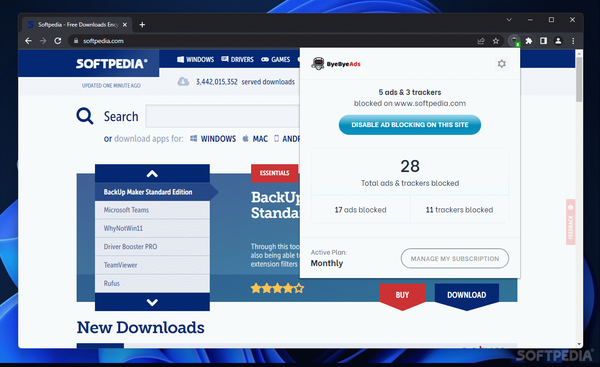Click '17 ads blocked' text
600x367 pixels.
[x=360, y=210]
